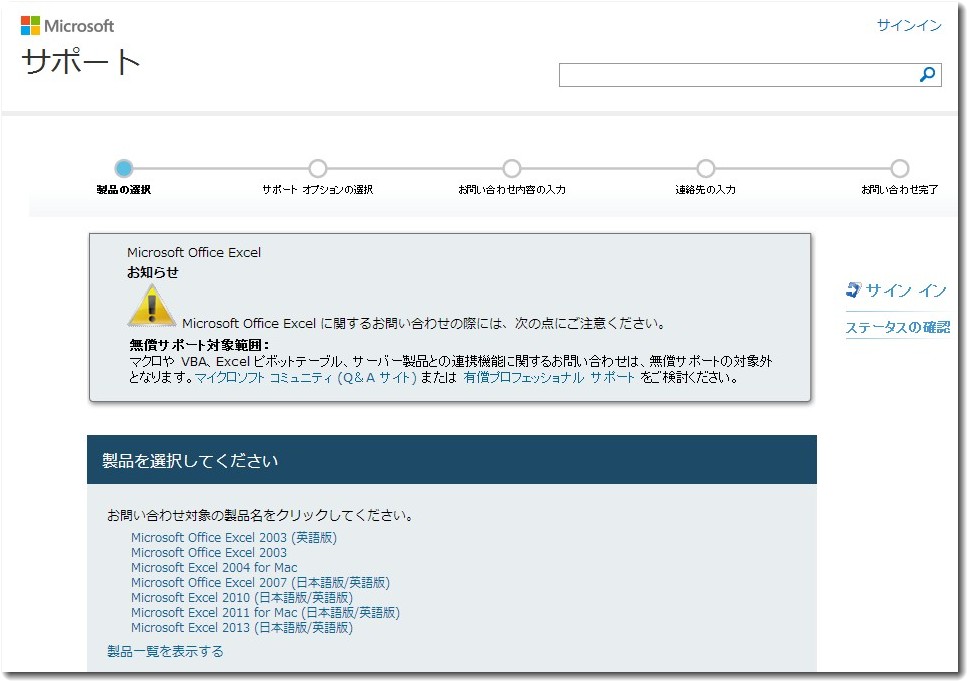Open マイクロソフト コミュニティ (Q&A サイト) link
Image resolution: width=967 pixels, height=681 pixels.
306,378
